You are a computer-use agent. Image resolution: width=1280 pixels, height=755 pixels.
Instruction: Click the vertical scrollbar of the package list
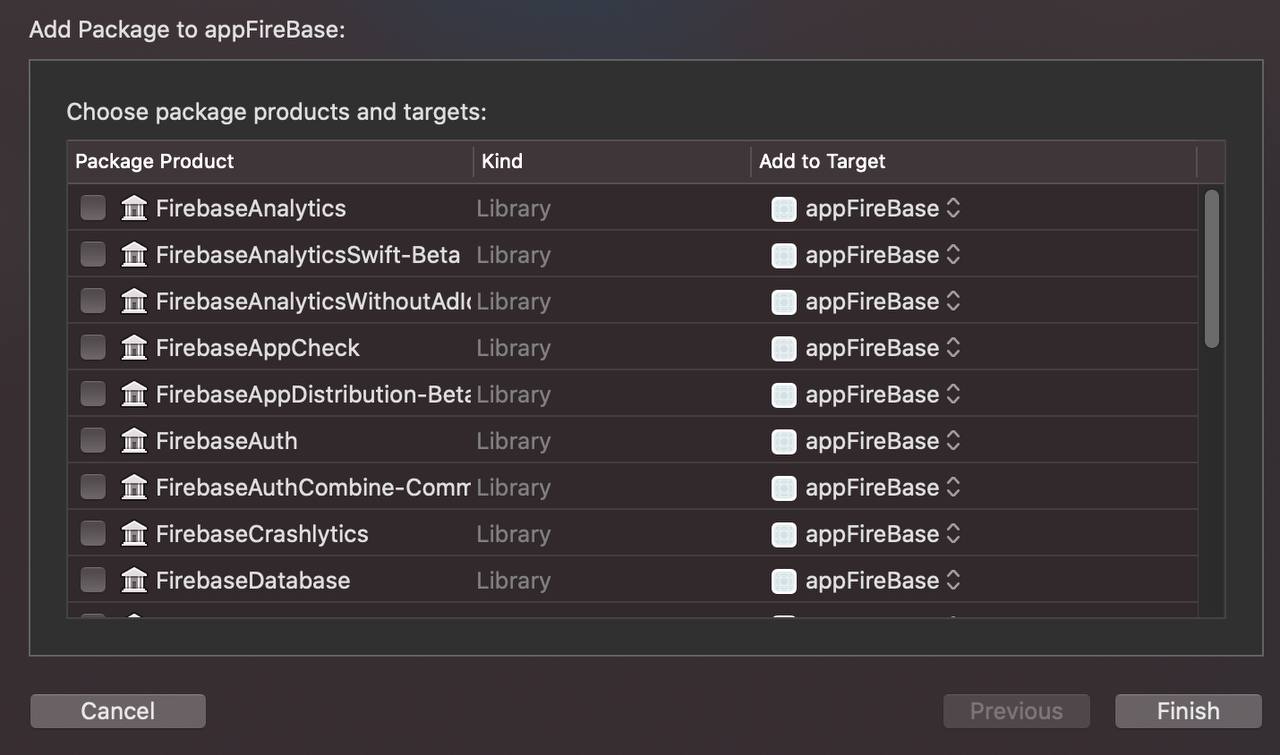pyautogui.click(x=1211, y=269)
